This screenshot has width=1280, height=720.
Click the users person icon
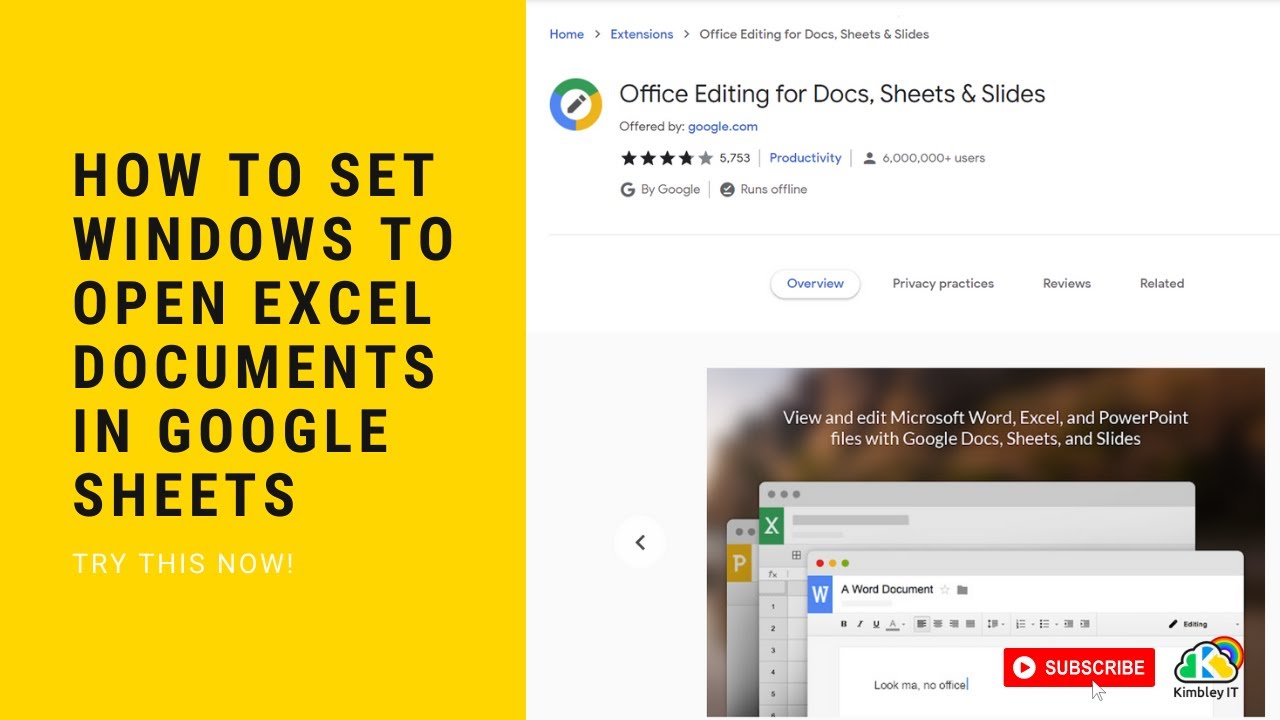pos(869,158)
